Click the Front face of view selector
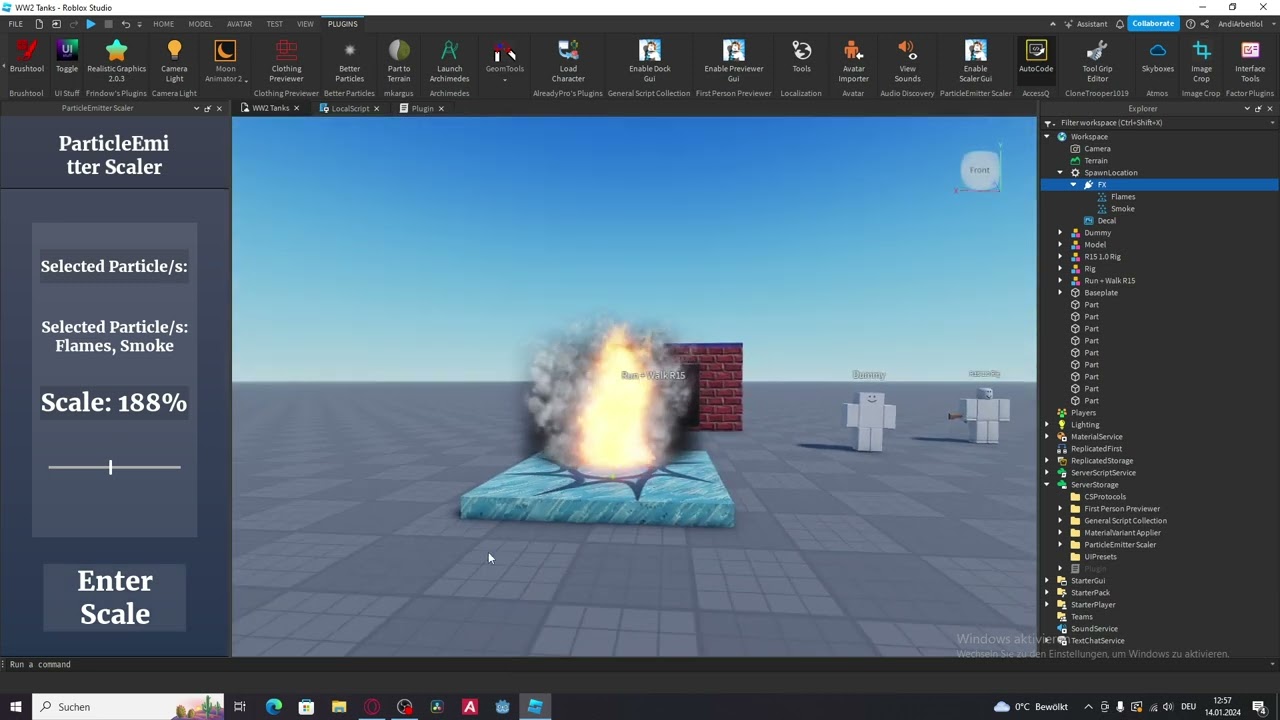1280x720 pixels. coord(979,170)
